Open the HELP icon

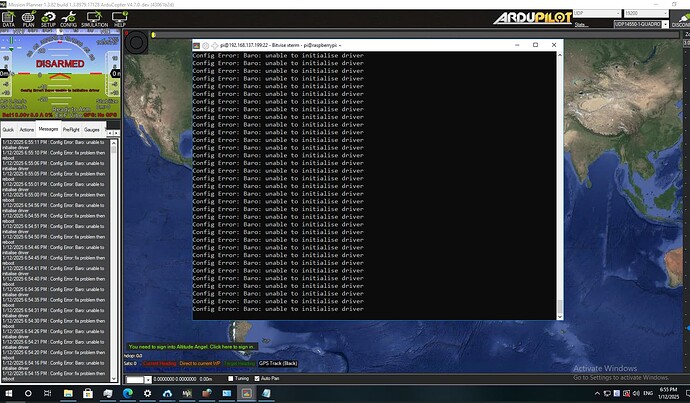coord(119,19)
